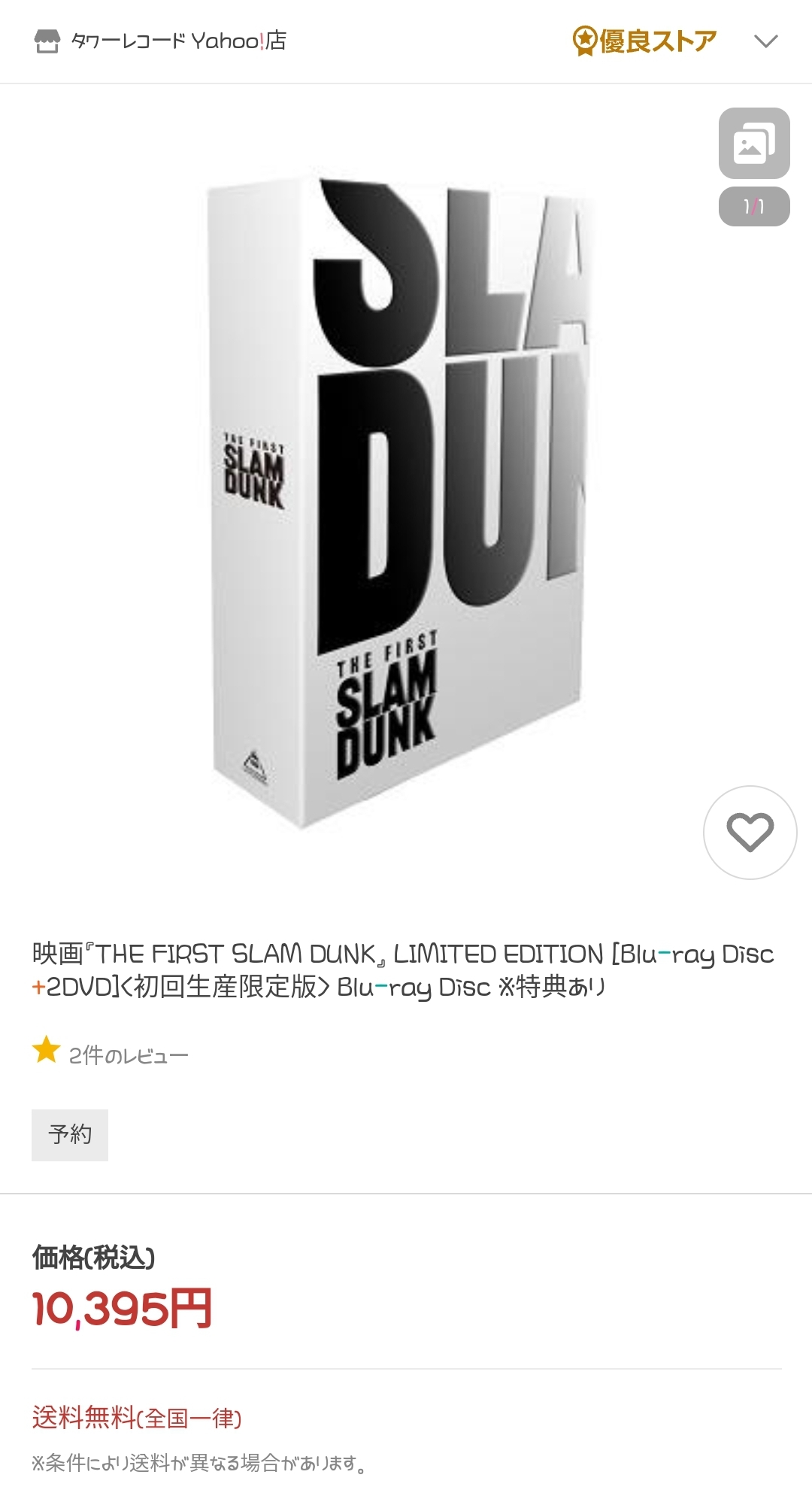Tap the store shop icon
Viewport: 812px width, 1499px height.
[x=47, y=41]
